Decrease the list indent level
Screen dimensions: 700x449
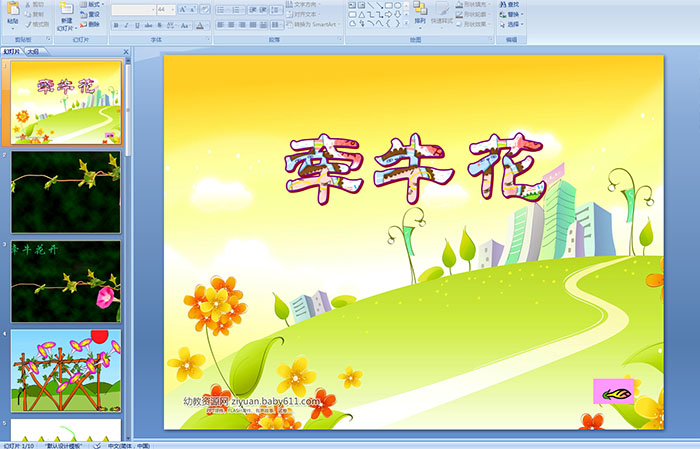pos(253,10)
